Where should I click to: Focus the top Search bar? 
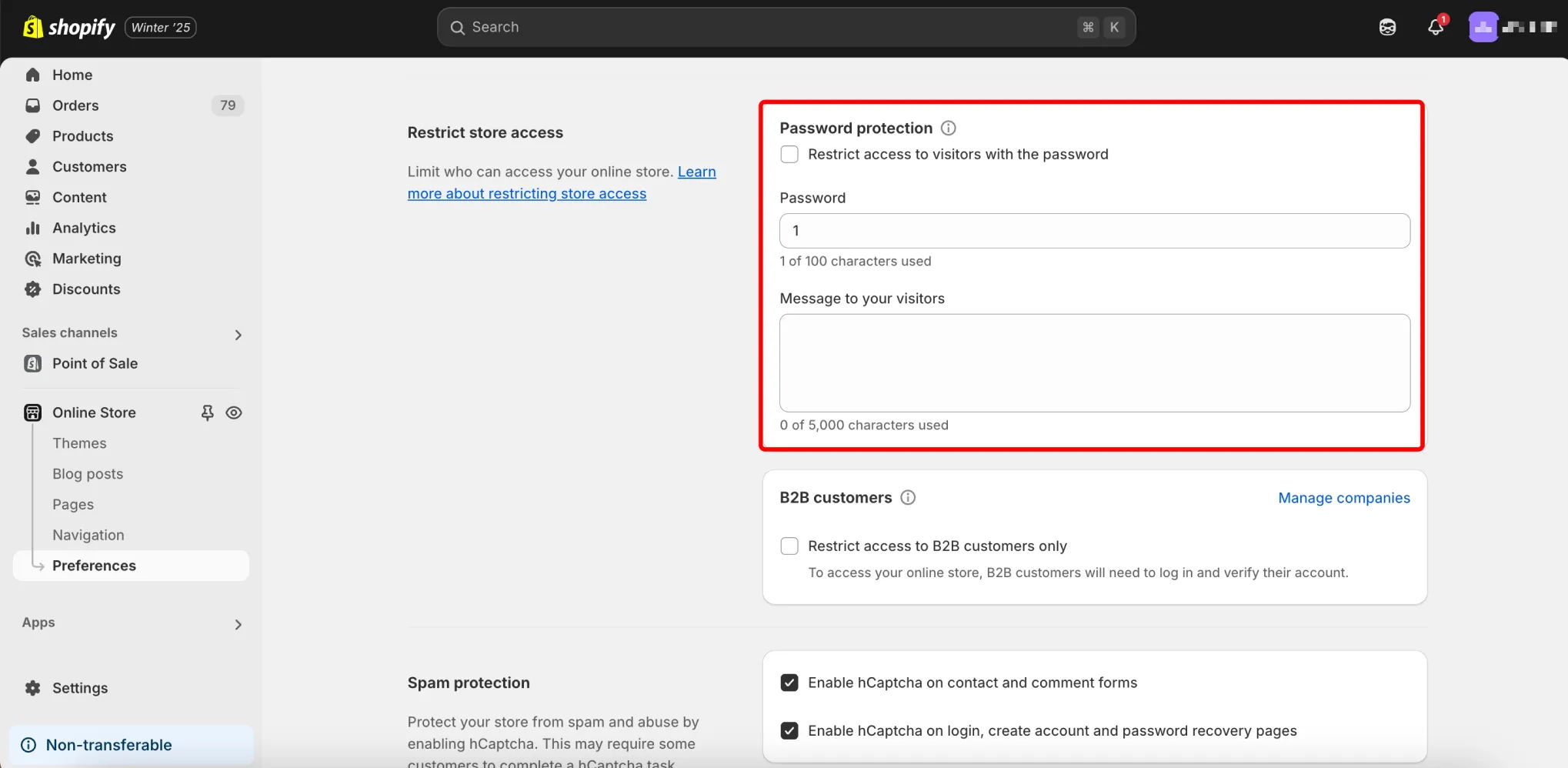[786, 28]
